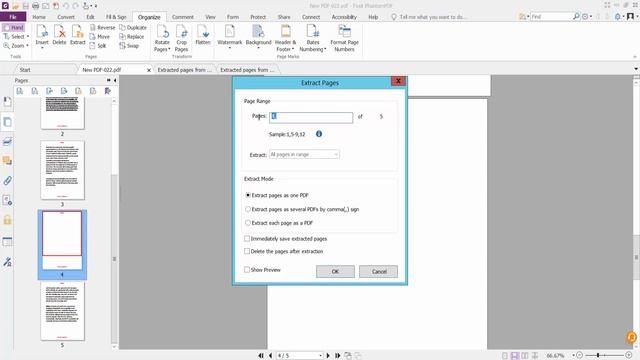
Task: Expand Bates Numbering dropdown arrow
Action: click(x=325, y=49)
